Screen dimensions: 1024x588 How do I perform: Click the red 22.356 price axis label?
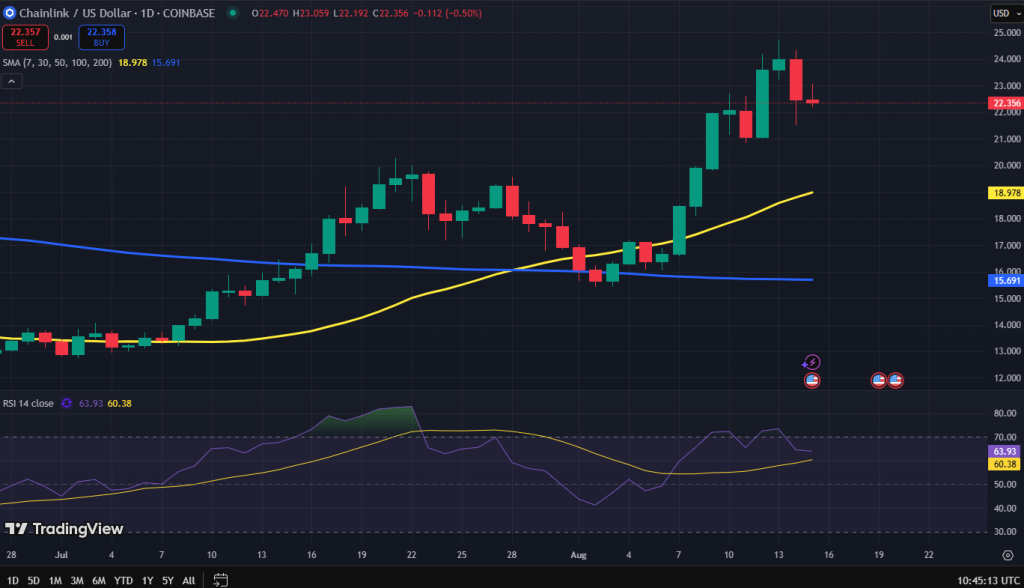(1006, 103)
